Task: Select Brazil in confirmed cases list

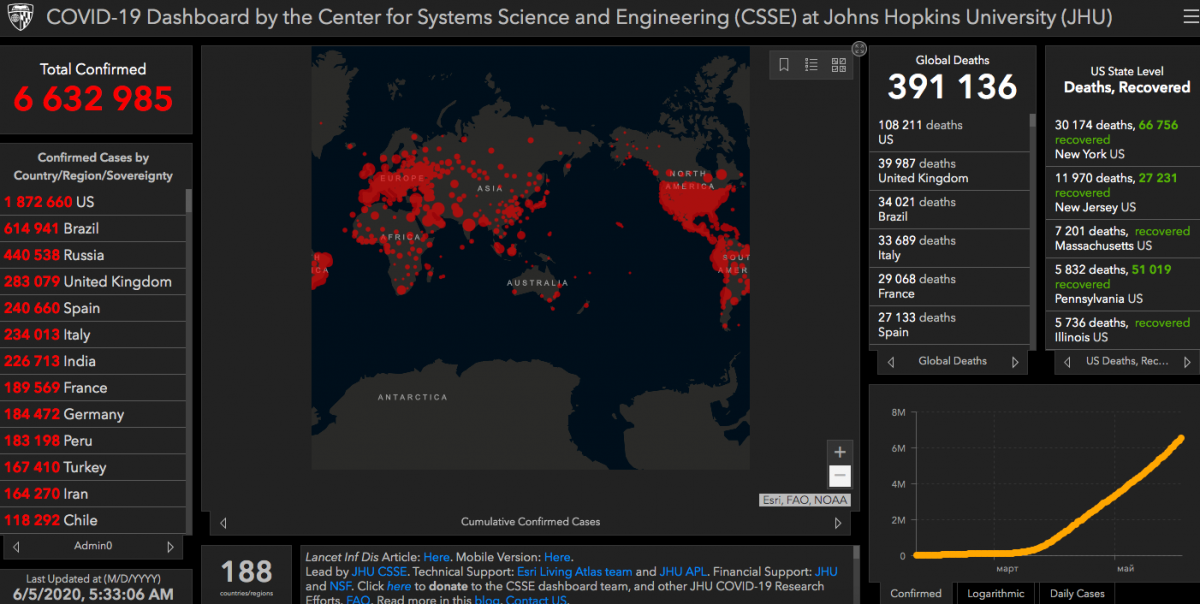Action: coord(93,228)
